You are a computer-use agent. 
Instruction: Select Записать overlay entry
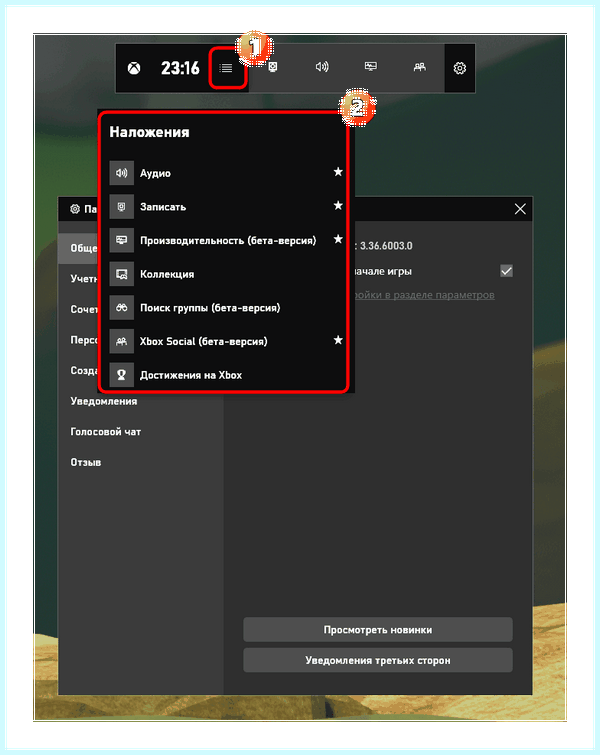coord(226,207)
